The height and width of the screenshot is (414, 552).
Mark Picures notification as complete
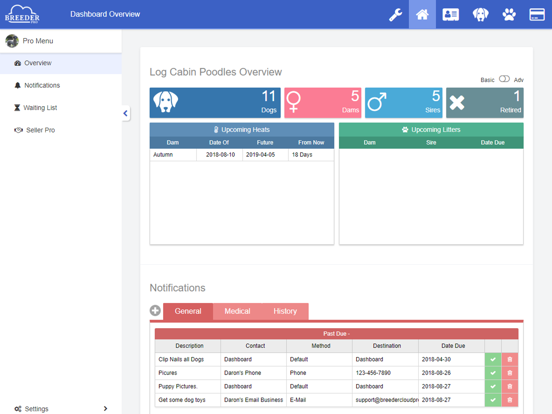pos(493,373)
